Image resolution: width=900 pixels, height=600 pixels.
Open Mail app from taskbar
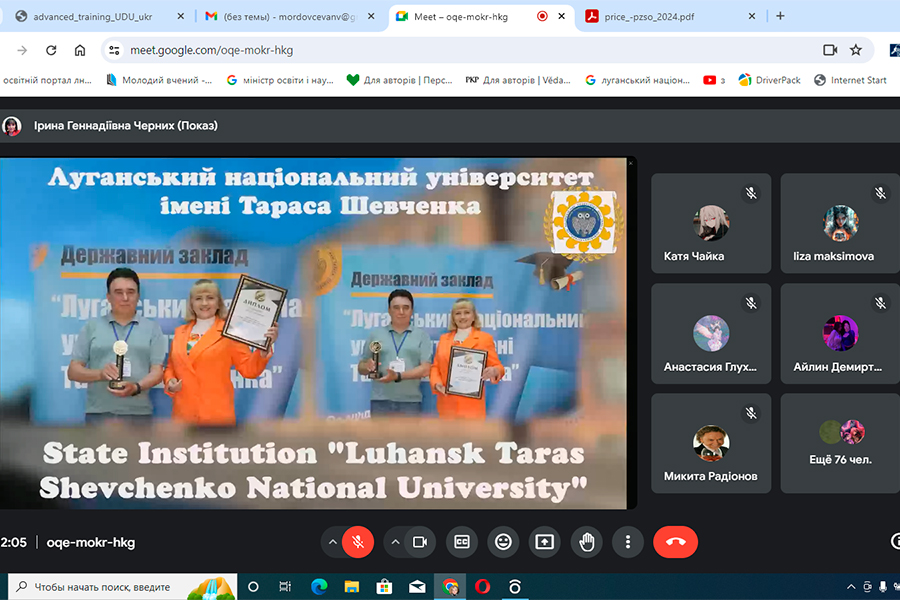(417, 587)
